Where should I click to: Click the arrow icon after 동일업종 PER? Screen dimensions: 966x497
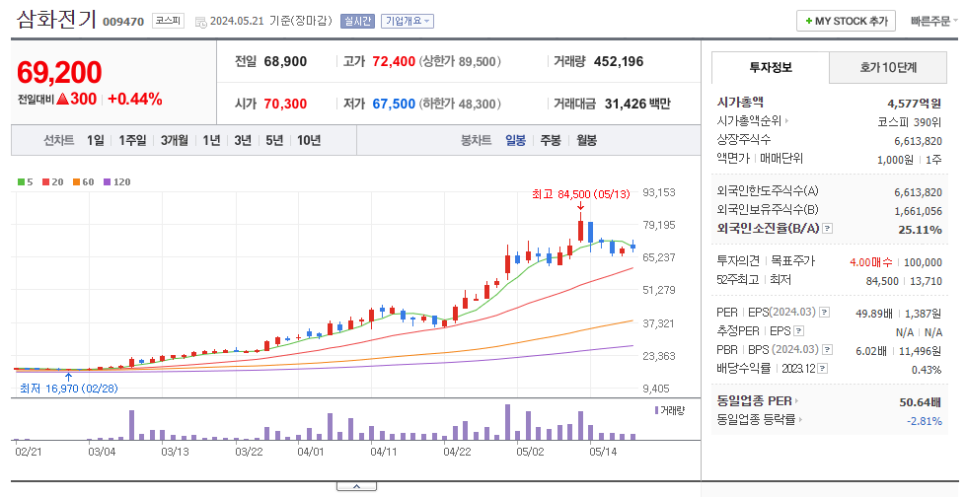(x=797, y=402)
